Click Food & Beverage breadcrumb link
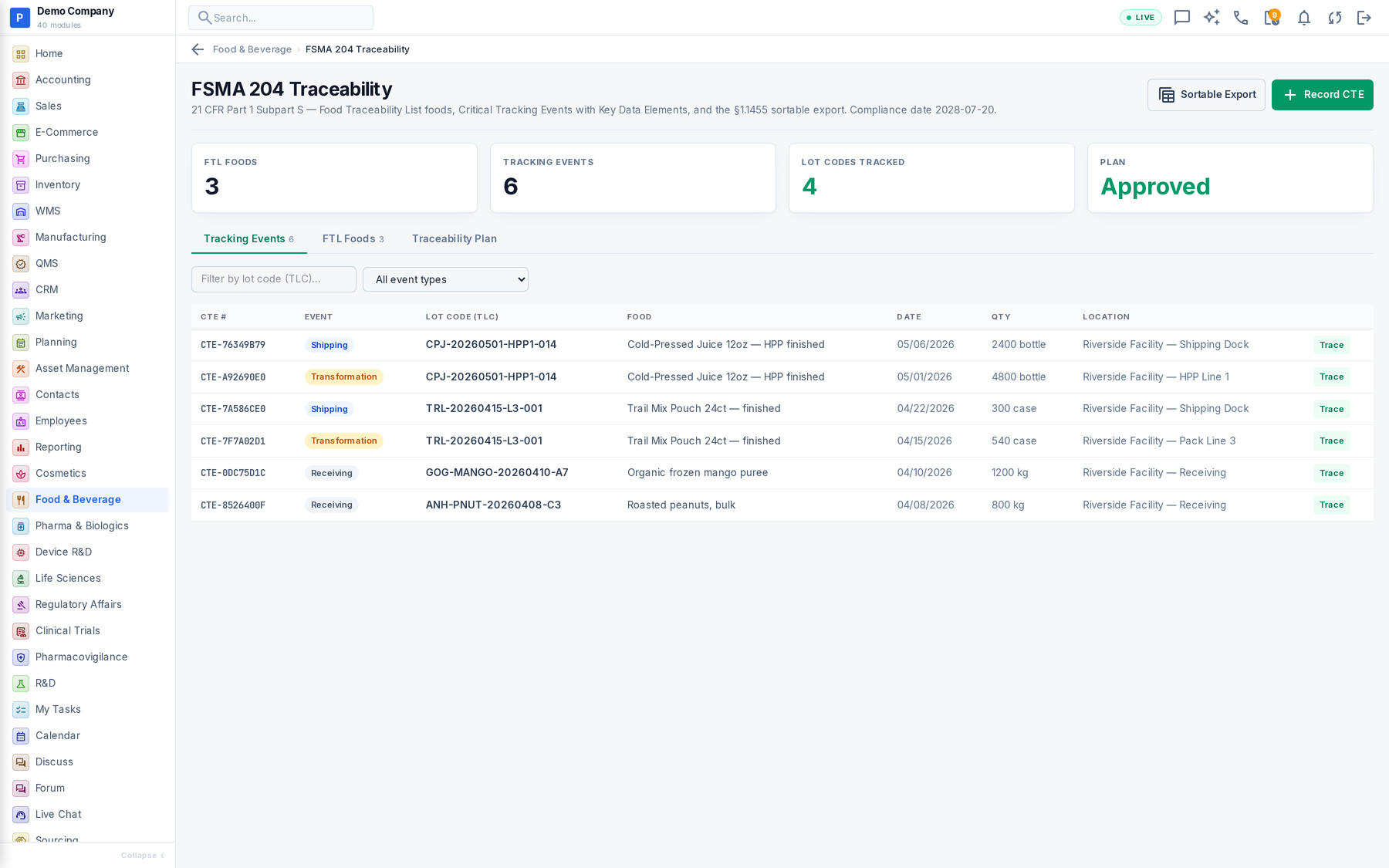This screenshot has width=1389, height=868. click(x=252, y=49)
